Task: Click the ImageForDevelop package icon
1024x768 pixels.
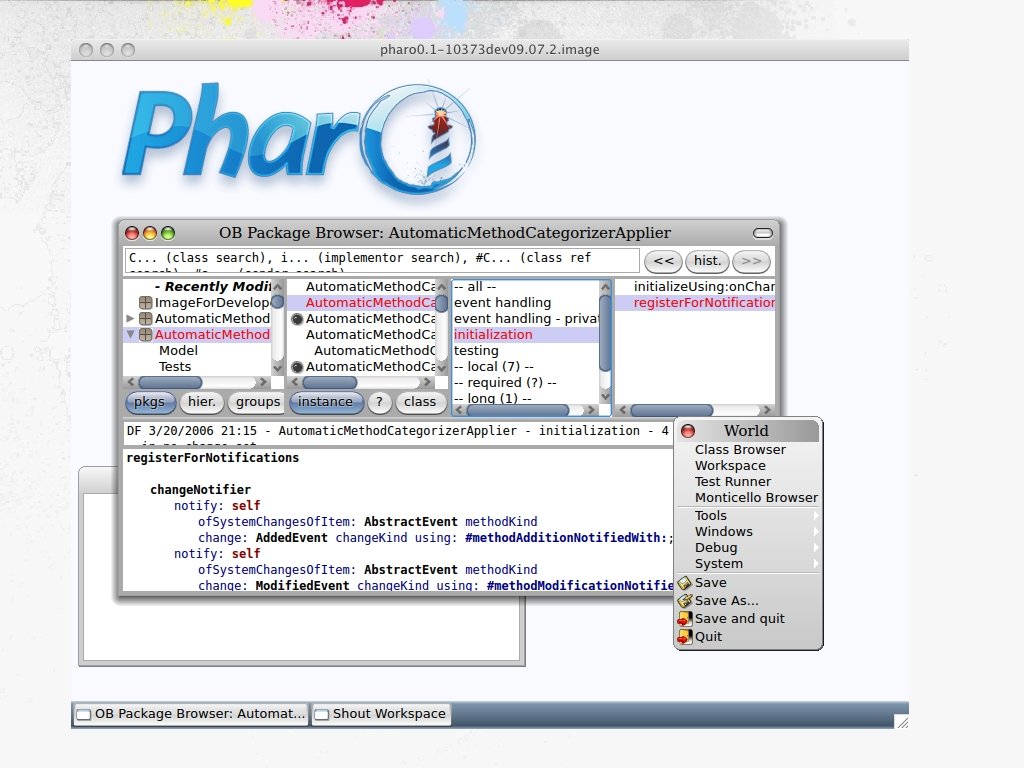Action: (x=146, y=302)
